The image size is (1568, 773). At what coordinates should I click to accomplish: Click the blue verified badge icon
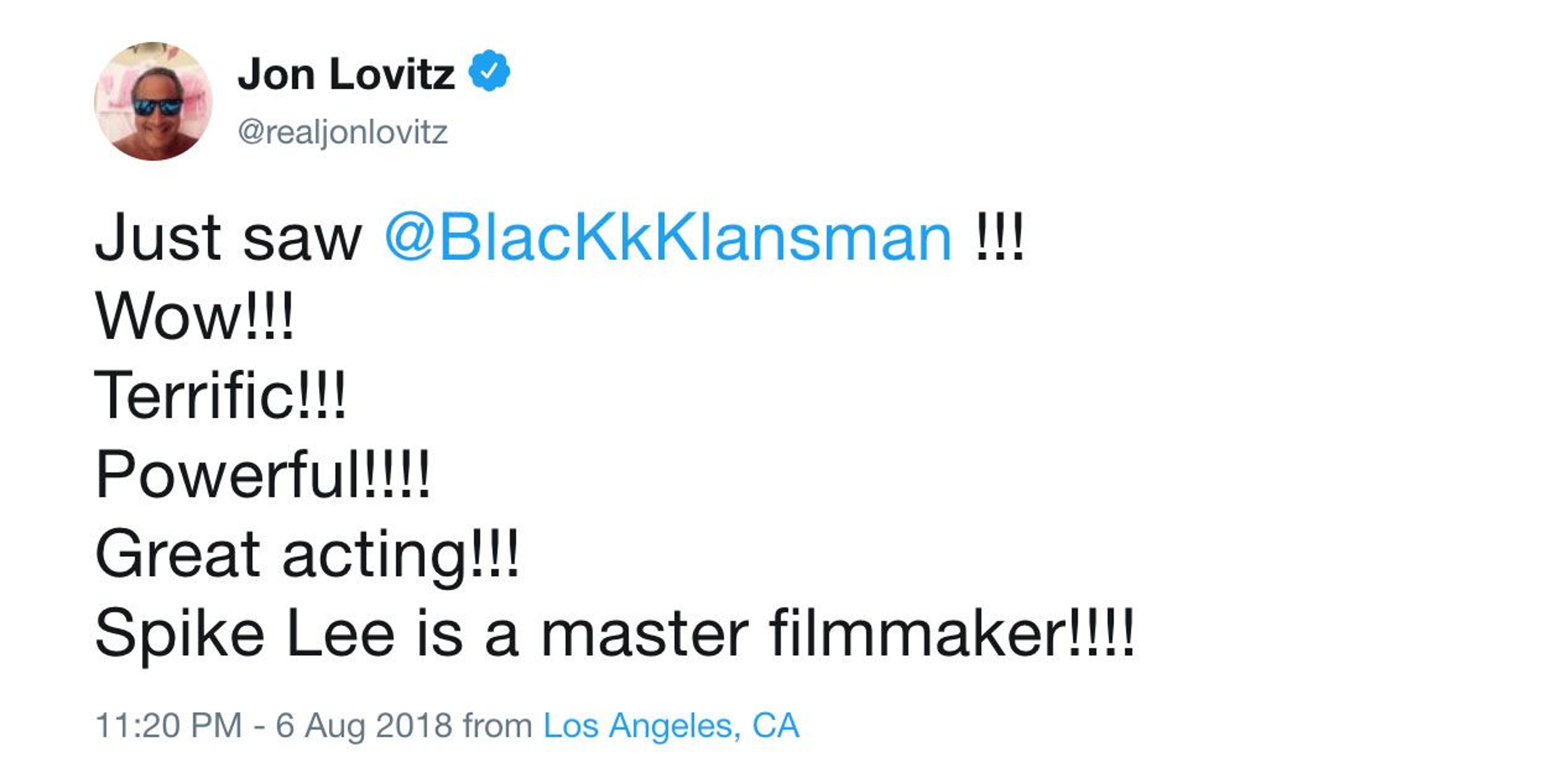point(489,72)
